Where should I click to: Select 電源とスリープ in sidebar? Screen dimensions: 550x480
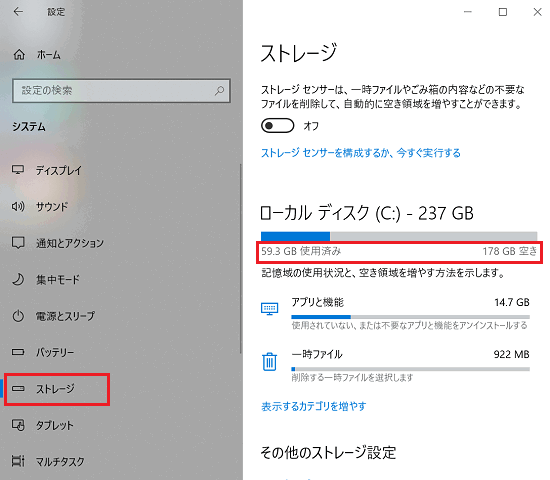[x=65, y=316]
